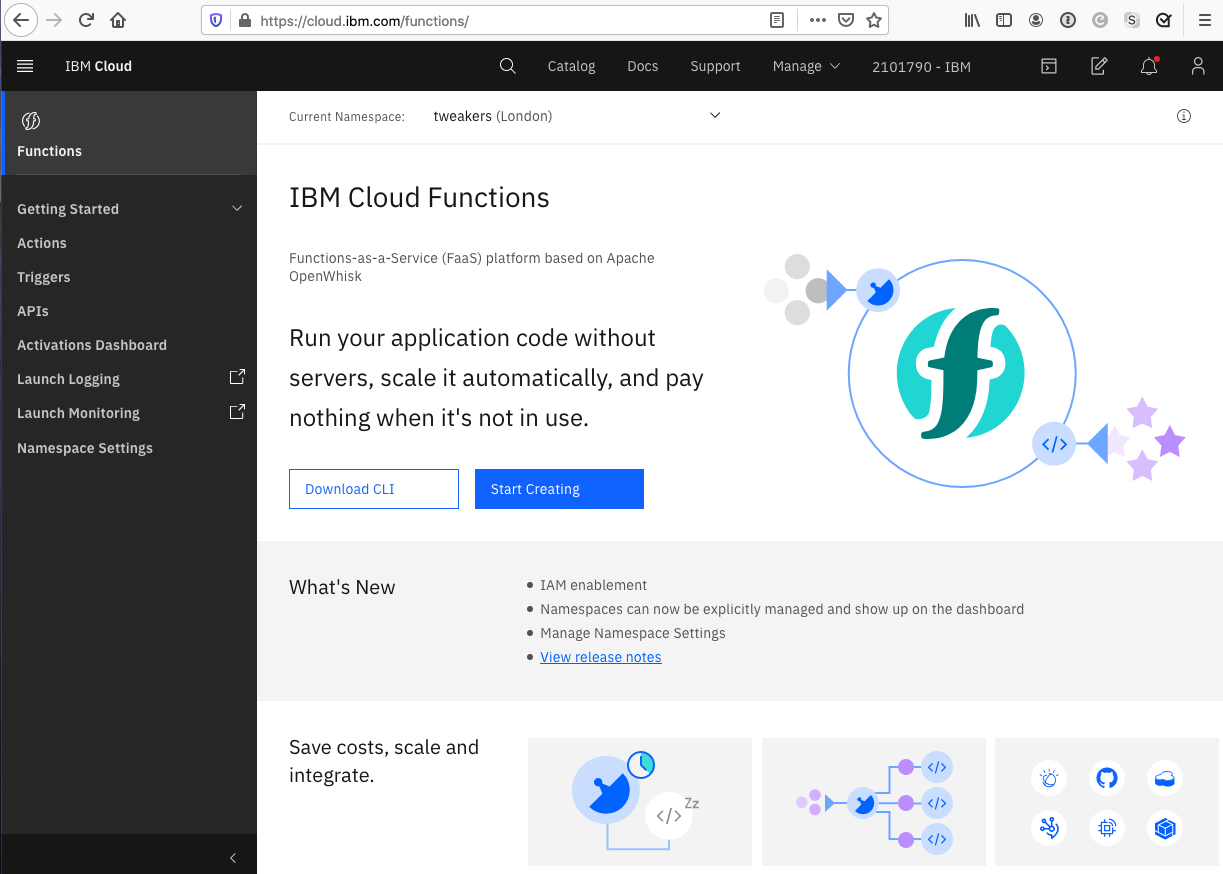Show browser sidebars icon

click(x=1004, y=20)
